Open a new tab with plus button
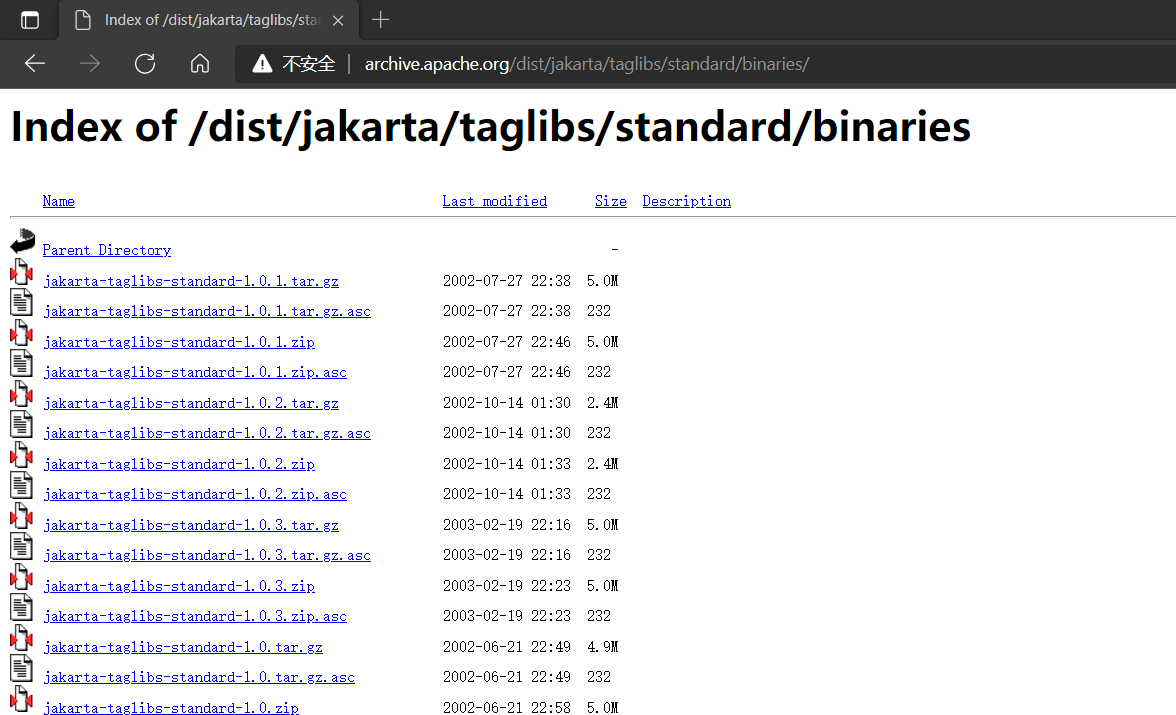 coord(380,20)
